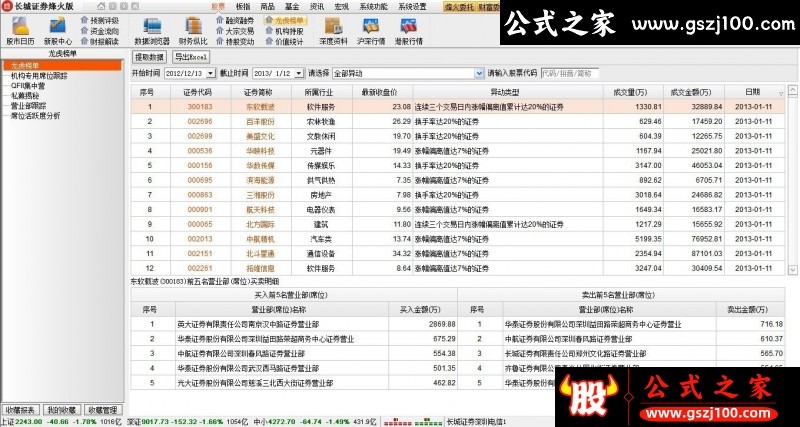Open the 开始时间 start date dropdown

tap(211, 73)
